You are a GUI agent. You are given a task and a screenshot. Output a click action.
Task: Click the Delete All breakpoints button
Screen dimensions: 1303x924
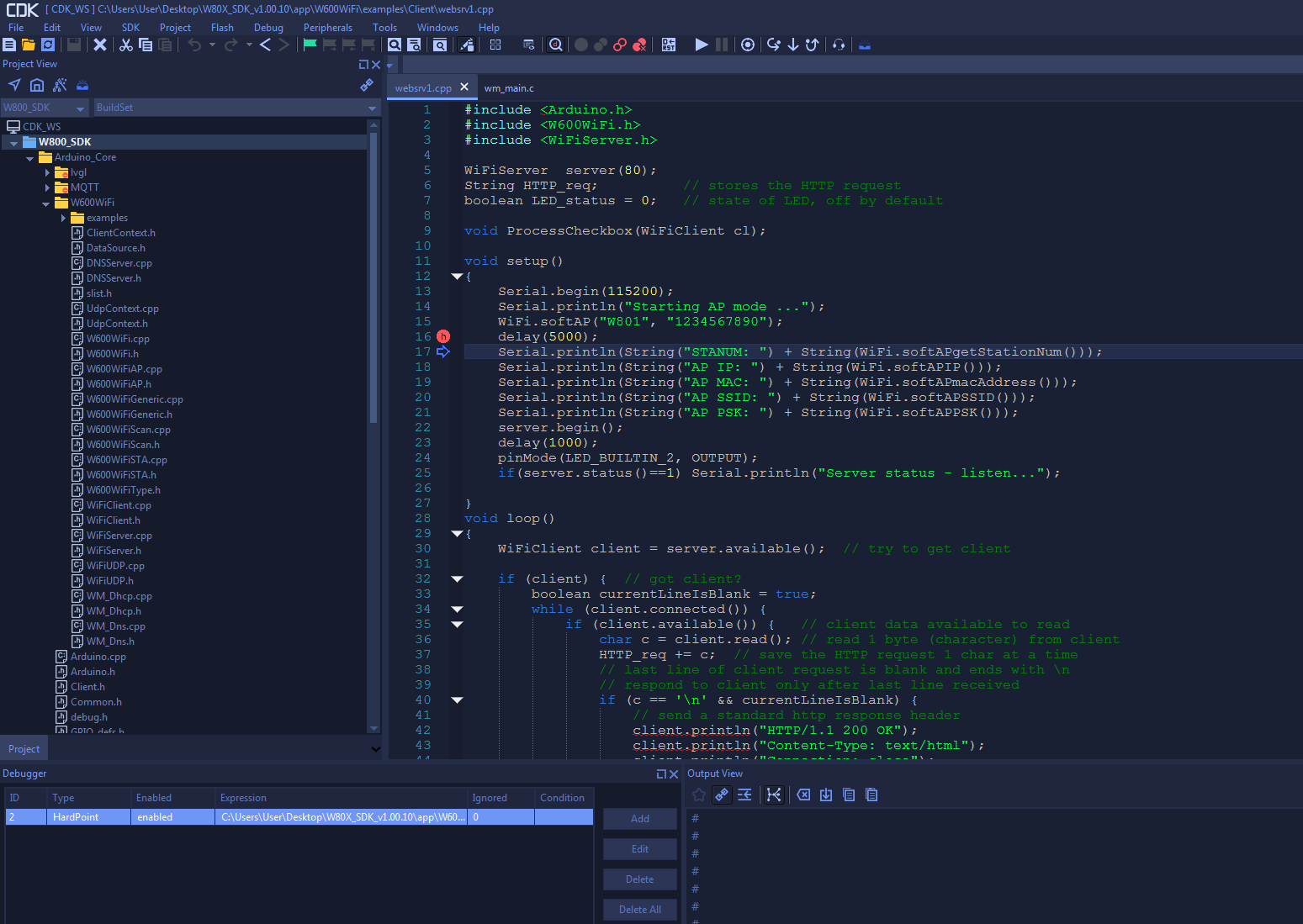click(640, 910)
